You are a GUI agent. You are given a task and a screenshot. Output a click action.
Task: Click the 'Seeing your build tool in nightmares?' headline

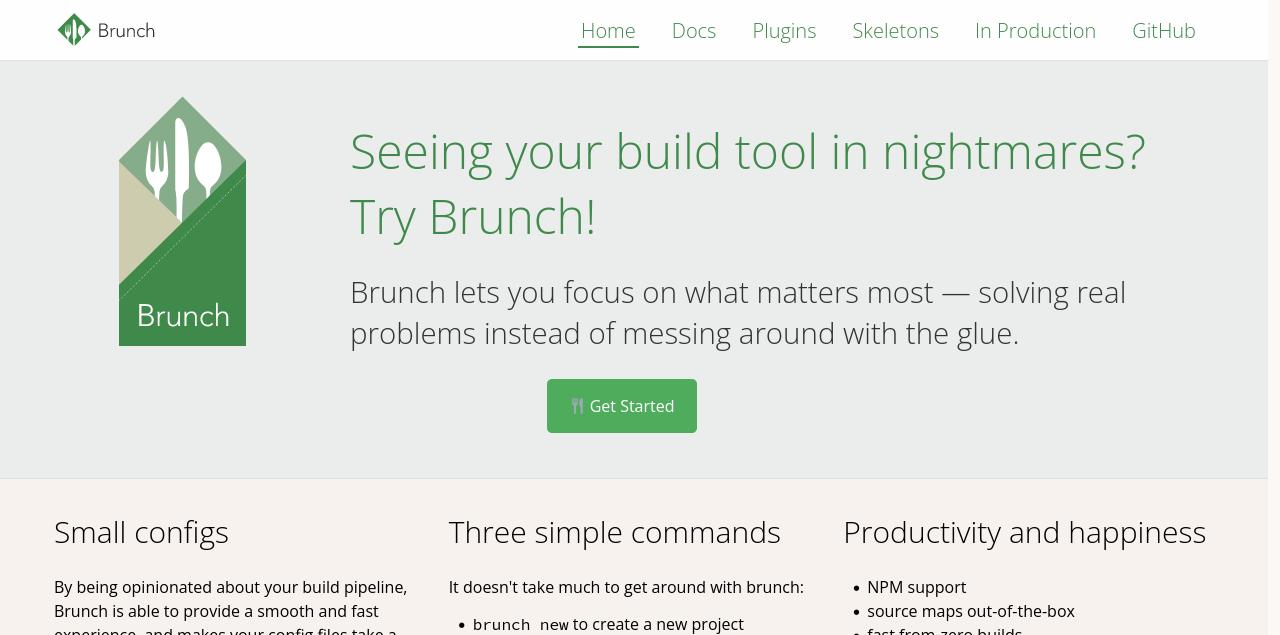[x=747, y=152]
